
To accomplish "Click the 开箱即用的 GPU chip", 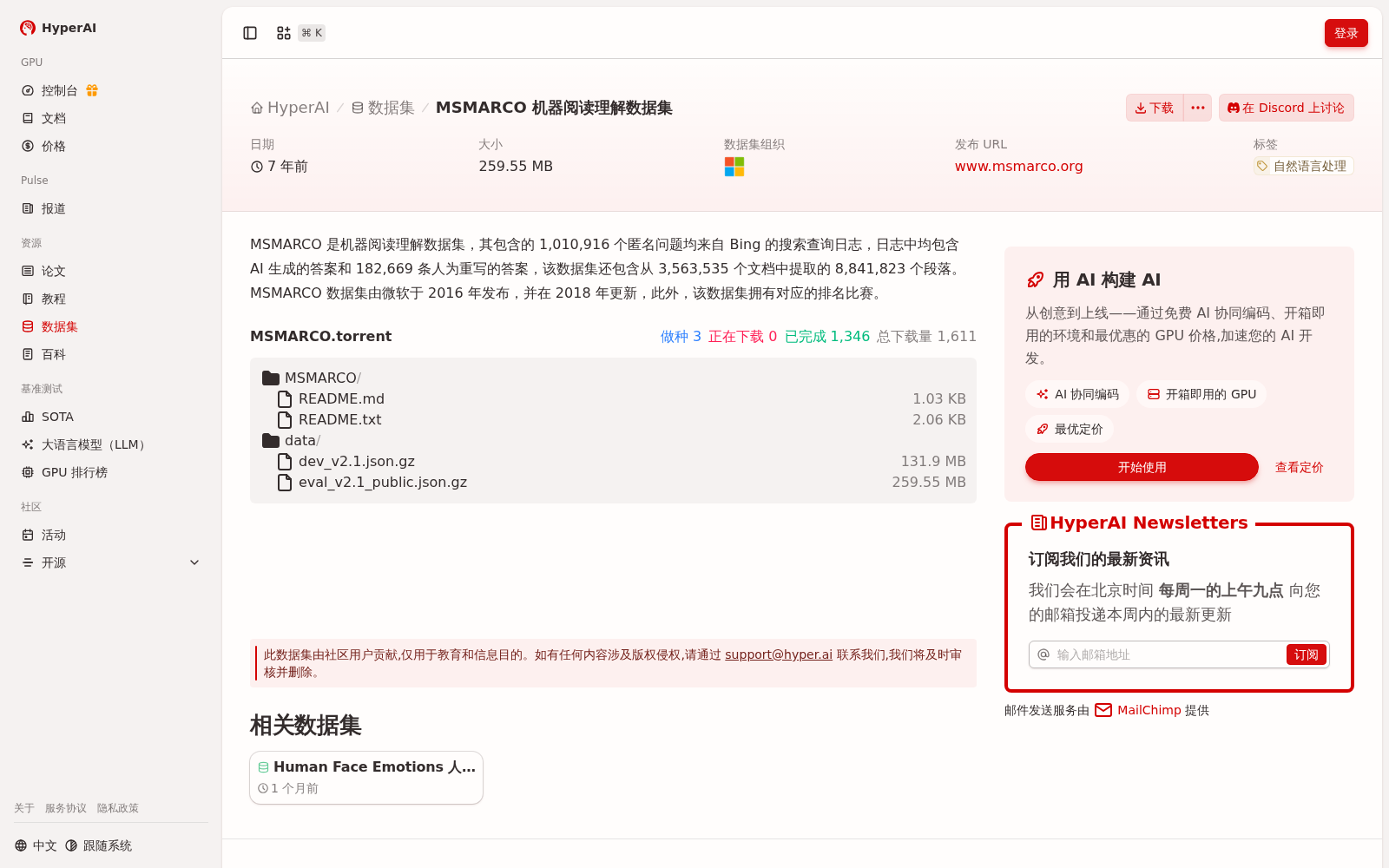I will [x=1201, y=394].
